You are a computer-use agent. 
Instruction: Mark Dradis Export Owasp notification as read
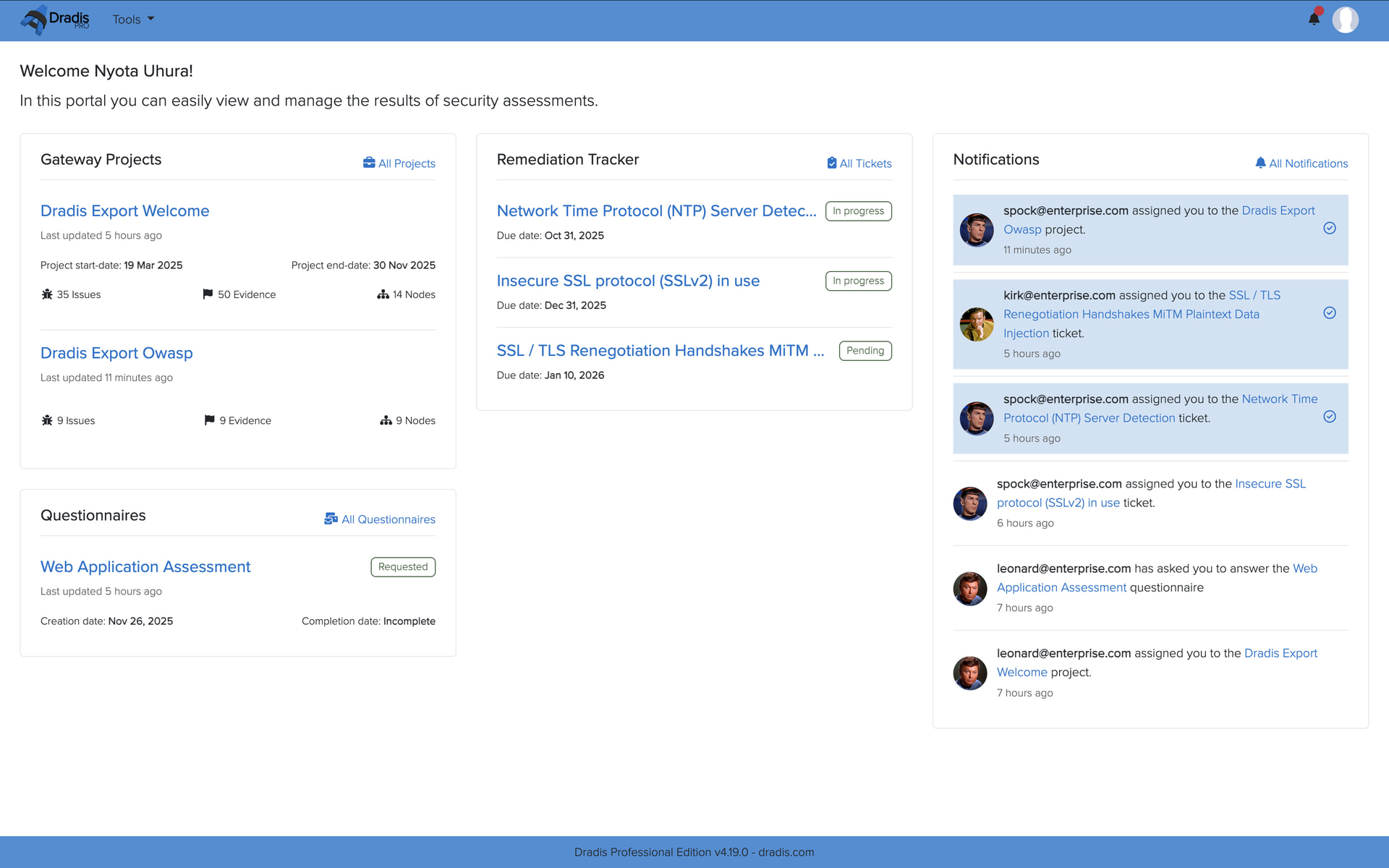tap(1329, 229)
